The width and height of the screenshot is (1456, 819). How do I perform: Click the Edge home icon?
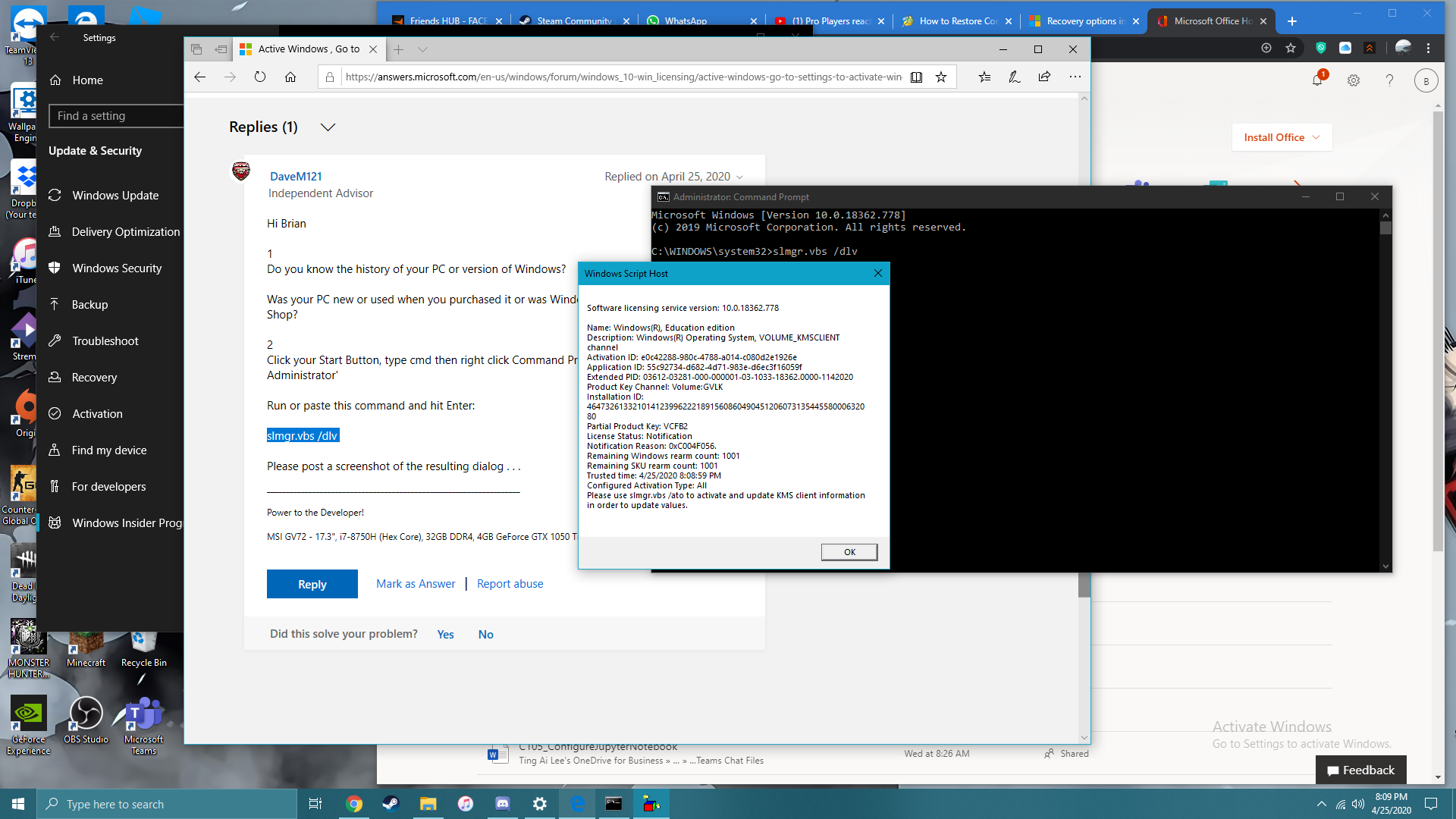pos(290,77)
